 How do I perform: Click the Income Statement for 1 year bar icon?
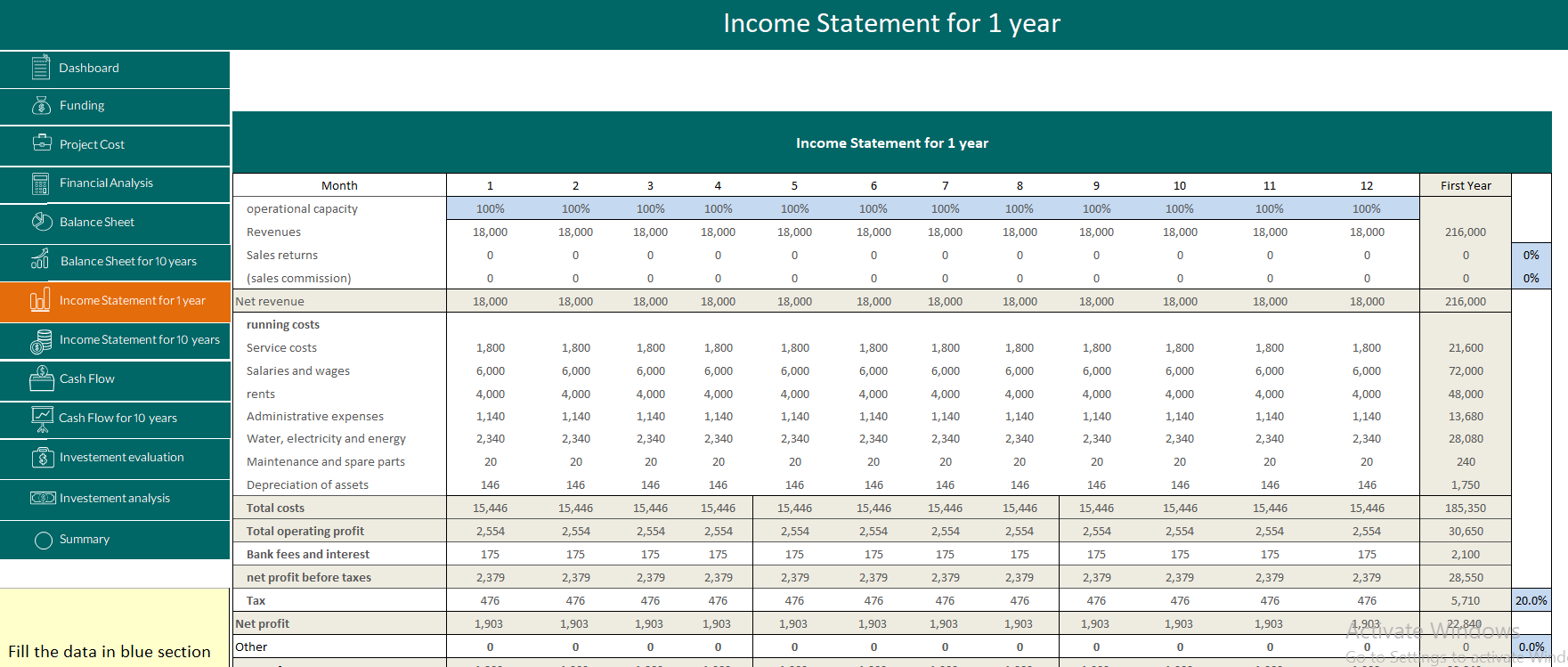40,300
